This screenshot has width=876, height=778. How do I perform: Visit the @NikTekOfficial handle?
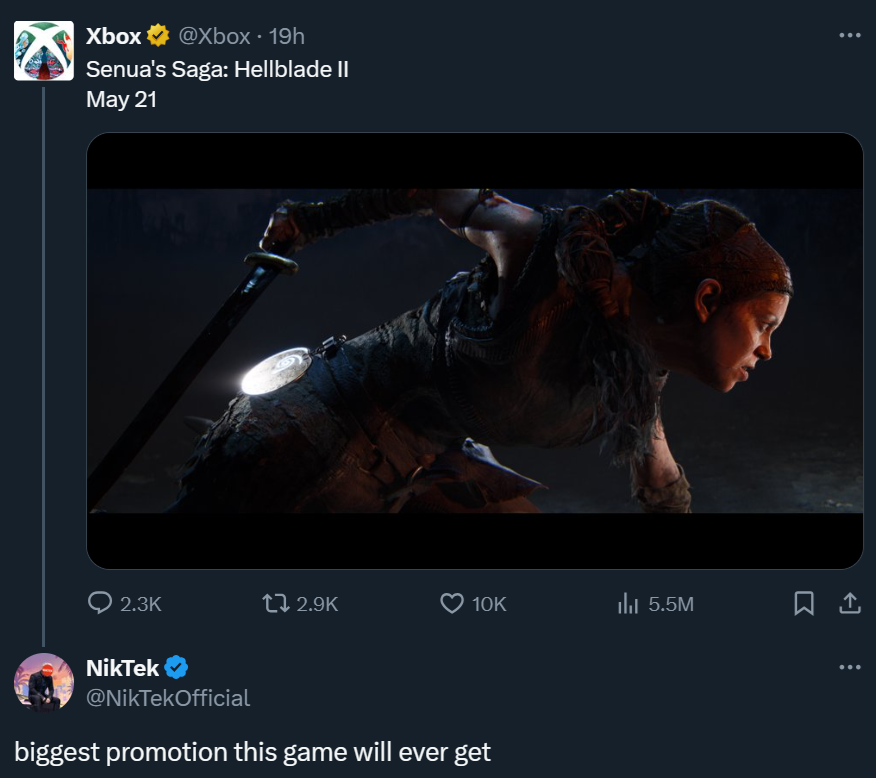click(168, 697)
